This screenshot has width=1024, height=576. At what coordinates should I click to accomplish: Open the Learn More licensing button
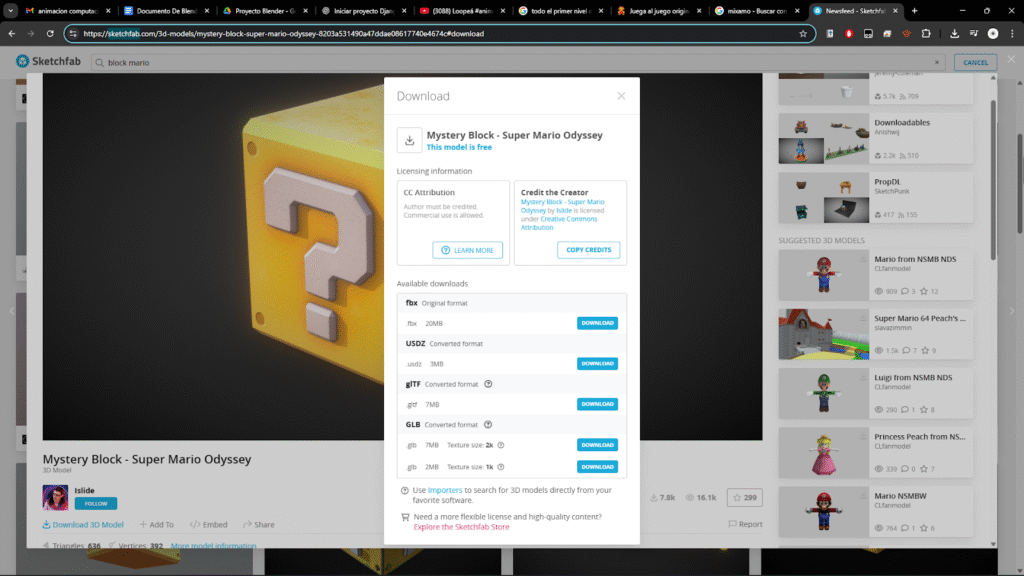[467, 250]
